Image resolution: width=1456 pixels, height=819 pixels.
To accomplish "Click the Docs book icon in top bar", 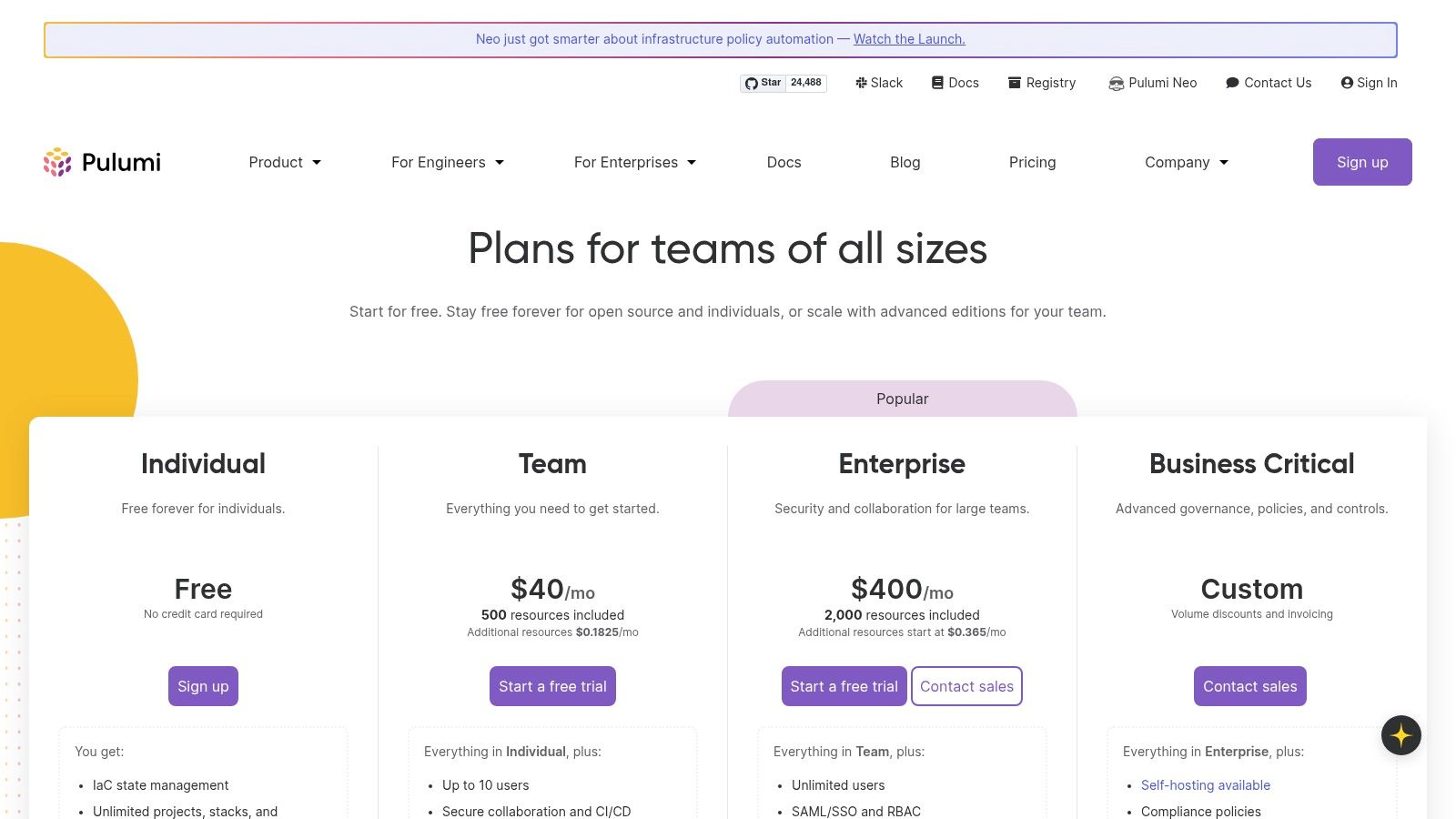I will (x=936, y=83).
